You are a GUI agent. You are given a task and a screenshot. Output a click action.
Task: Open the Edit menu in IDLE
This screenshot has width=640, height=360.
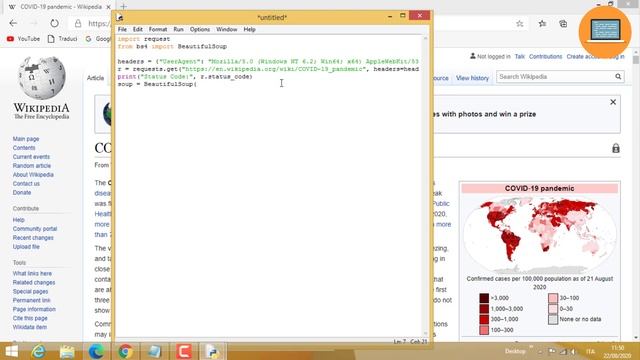pos(138,29)
